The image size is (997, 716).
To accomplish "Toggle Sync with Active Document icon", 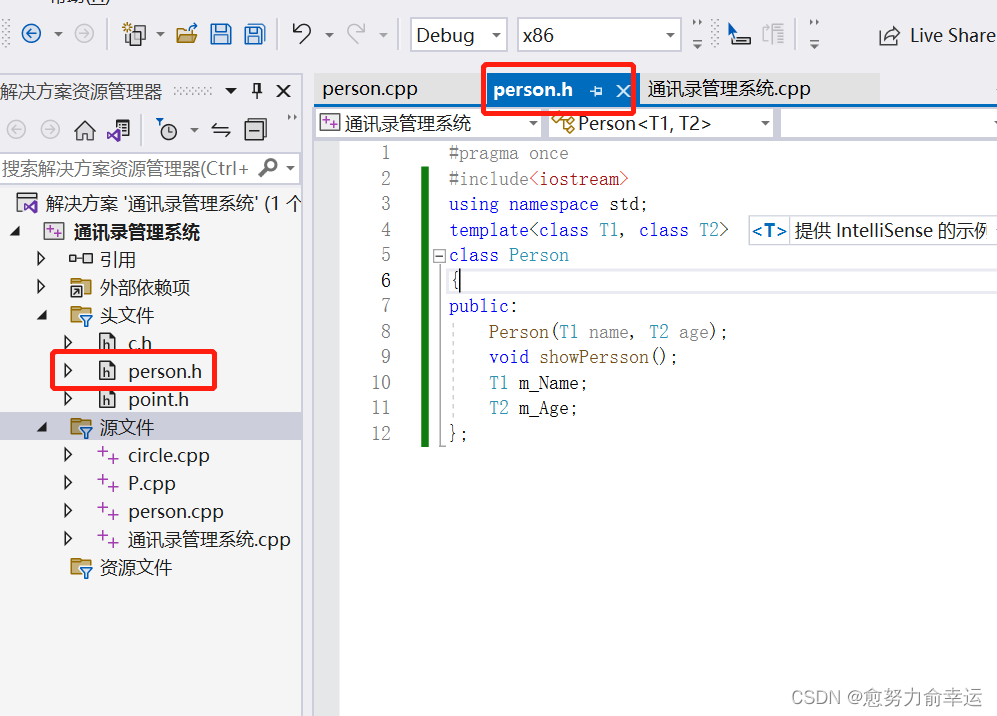I will click(x=221, y=130).
